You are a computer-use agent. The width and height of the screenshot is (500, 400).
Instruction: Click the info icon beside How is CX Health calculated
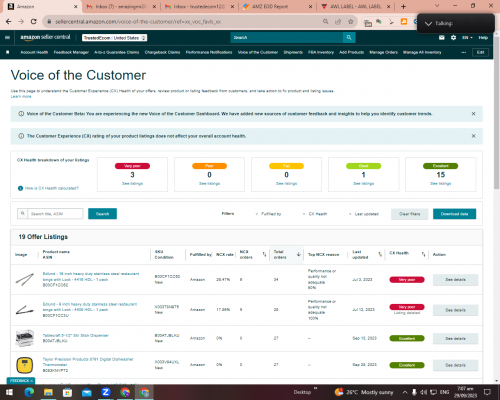(x=20, y=188)
